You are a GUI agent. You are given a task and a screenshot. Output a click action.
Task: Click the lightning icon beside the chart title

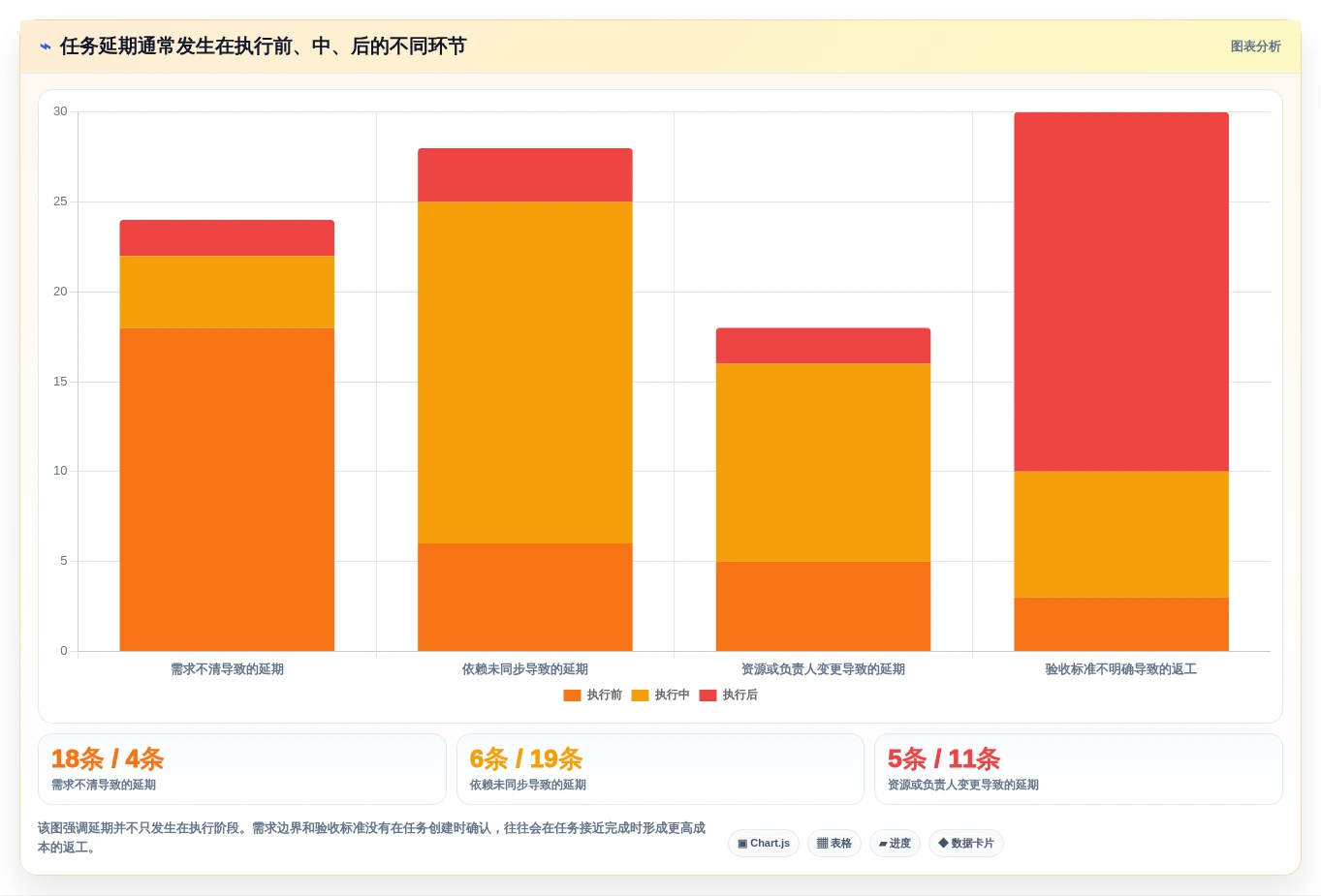click(46, 46)
